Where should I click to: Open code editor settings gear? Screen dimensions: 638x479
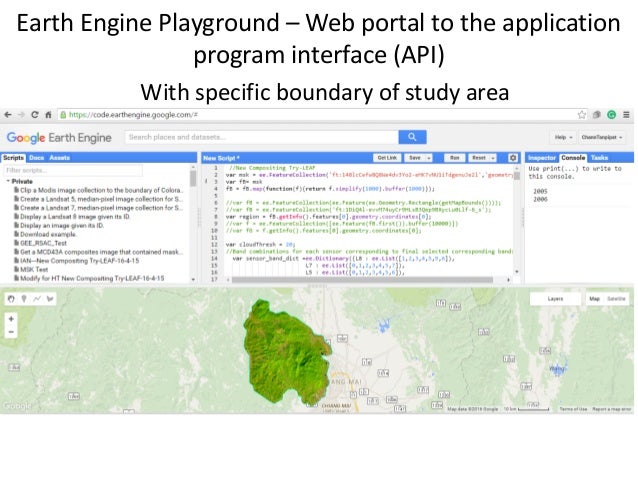513,158
